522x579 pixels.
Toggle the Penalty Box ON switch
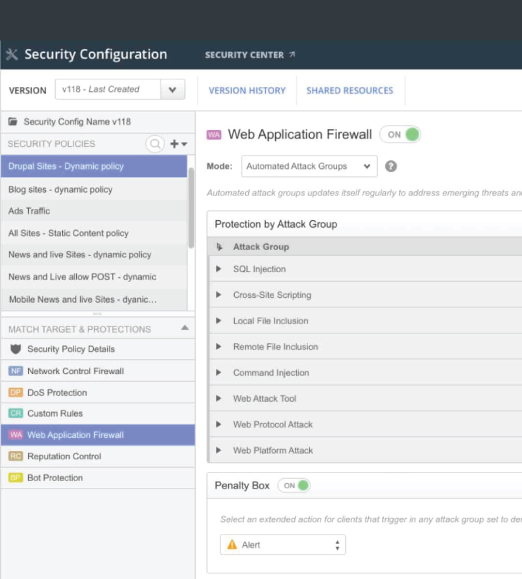294,485
